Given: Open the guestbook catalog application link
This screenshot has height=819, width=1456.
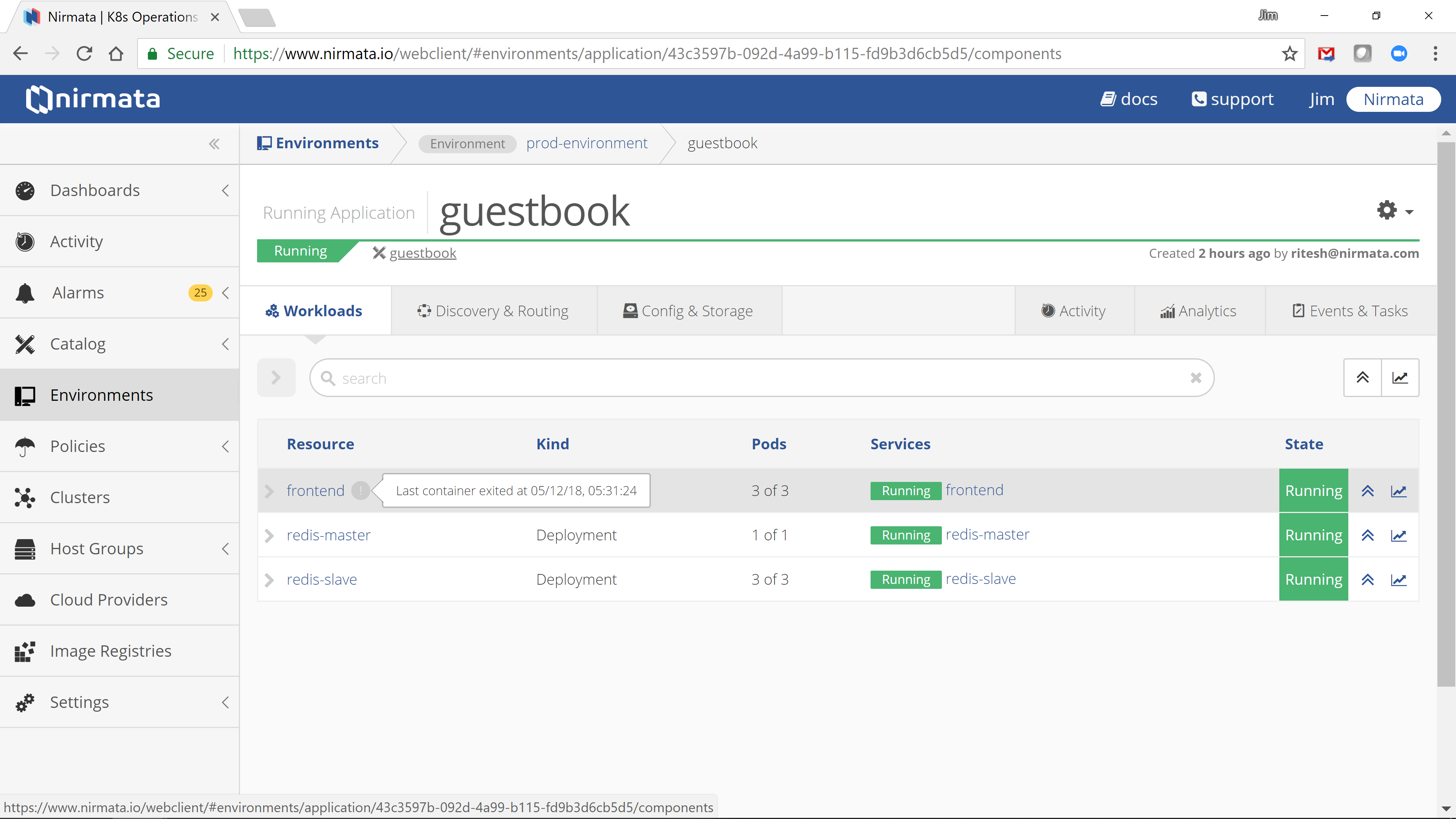Looking at the screenshot, I should tap(422, 253).
